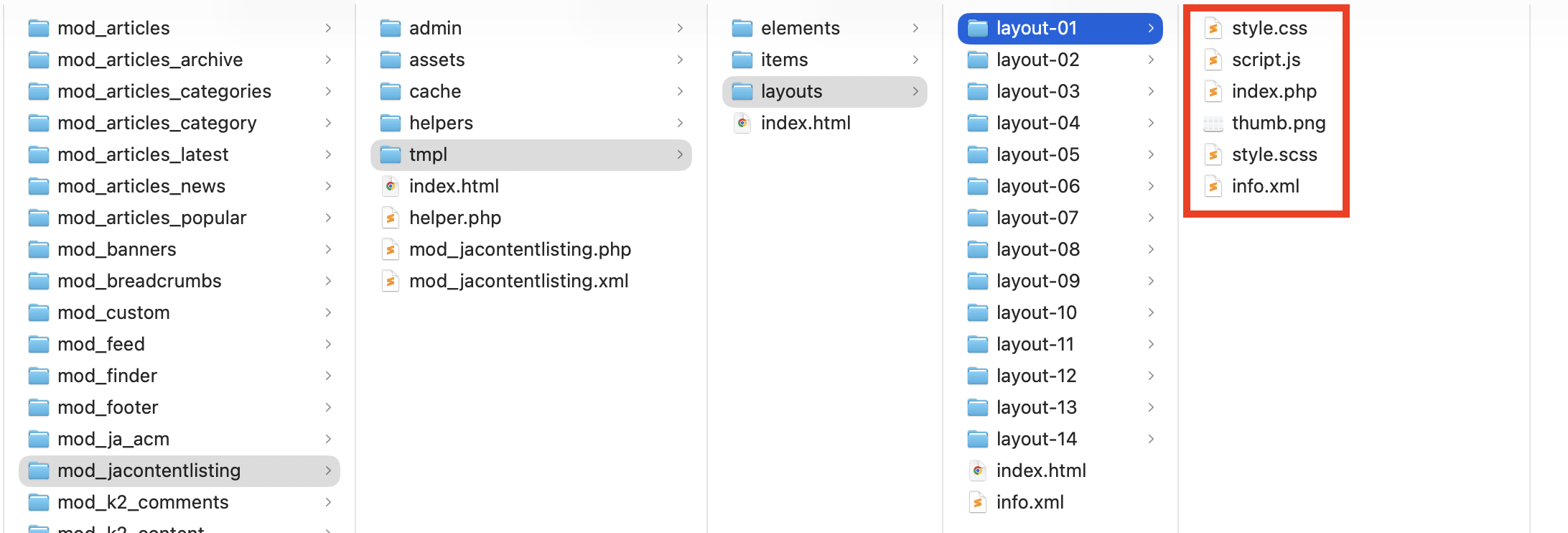The width and height of the screenshot is (1568, 533).
Task: Expand layout-10 with its chevron
Action: 1151,312
